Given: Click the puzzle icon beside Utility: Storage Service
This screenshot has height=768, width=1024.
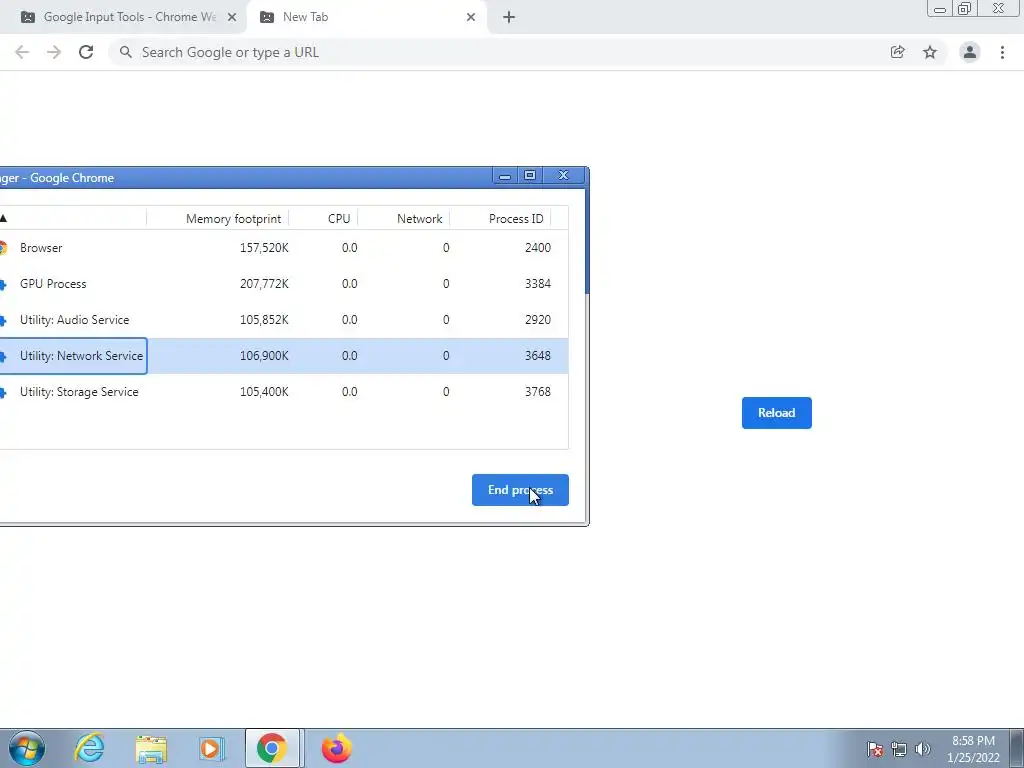Looking at the screenshot, I should pos(3,392).
